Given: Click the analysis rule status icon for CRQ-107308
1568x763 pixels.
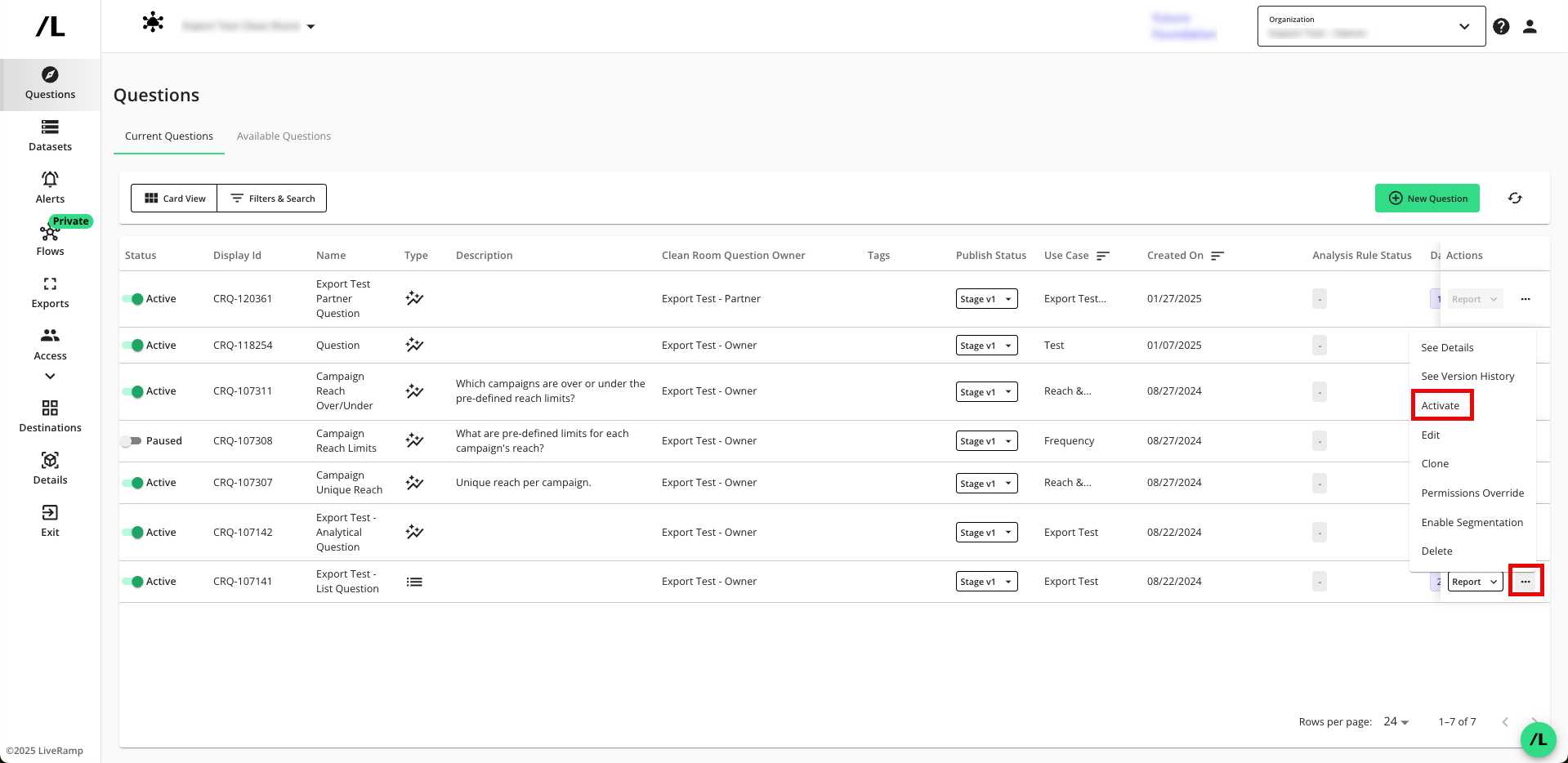Looking at the screenshot, I should click(x=1319, y=441).
